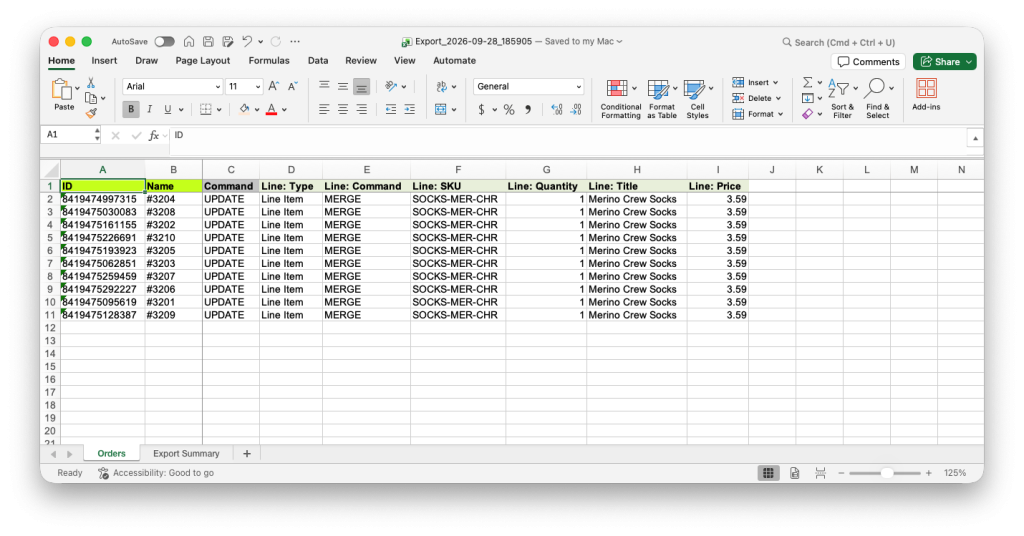Open Cell Styles gallery
This screenshot has width=1024, height=536.
tap(697, 99)
